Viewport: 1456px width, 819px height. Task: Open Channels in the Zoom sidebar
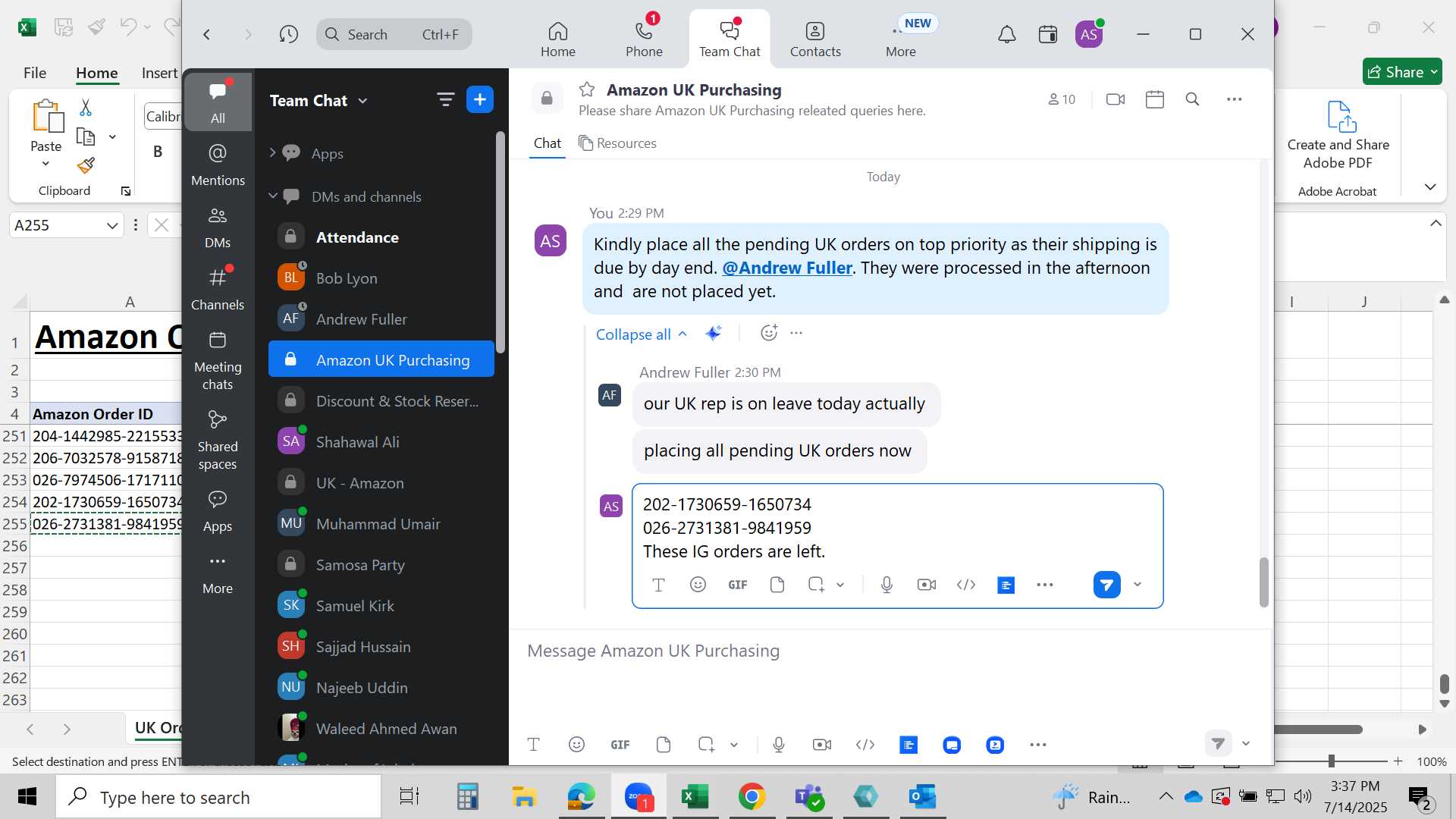coord(218,288)
